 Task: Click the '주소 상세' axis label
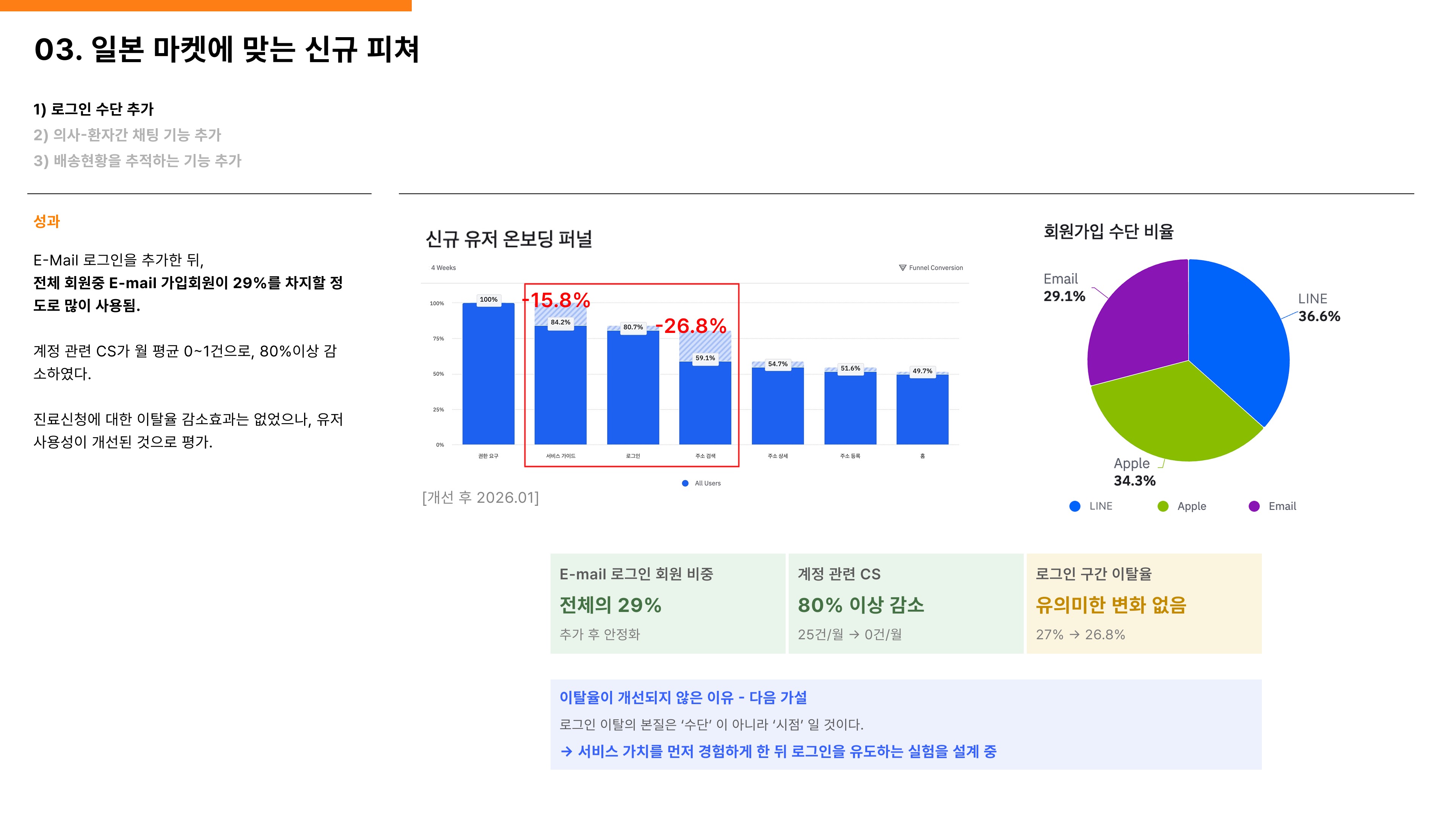[778, 456]
